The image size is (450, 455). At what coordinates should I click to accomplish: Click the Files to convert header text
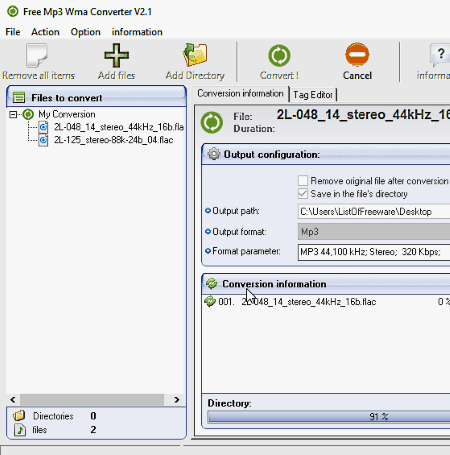coord(67,98)
